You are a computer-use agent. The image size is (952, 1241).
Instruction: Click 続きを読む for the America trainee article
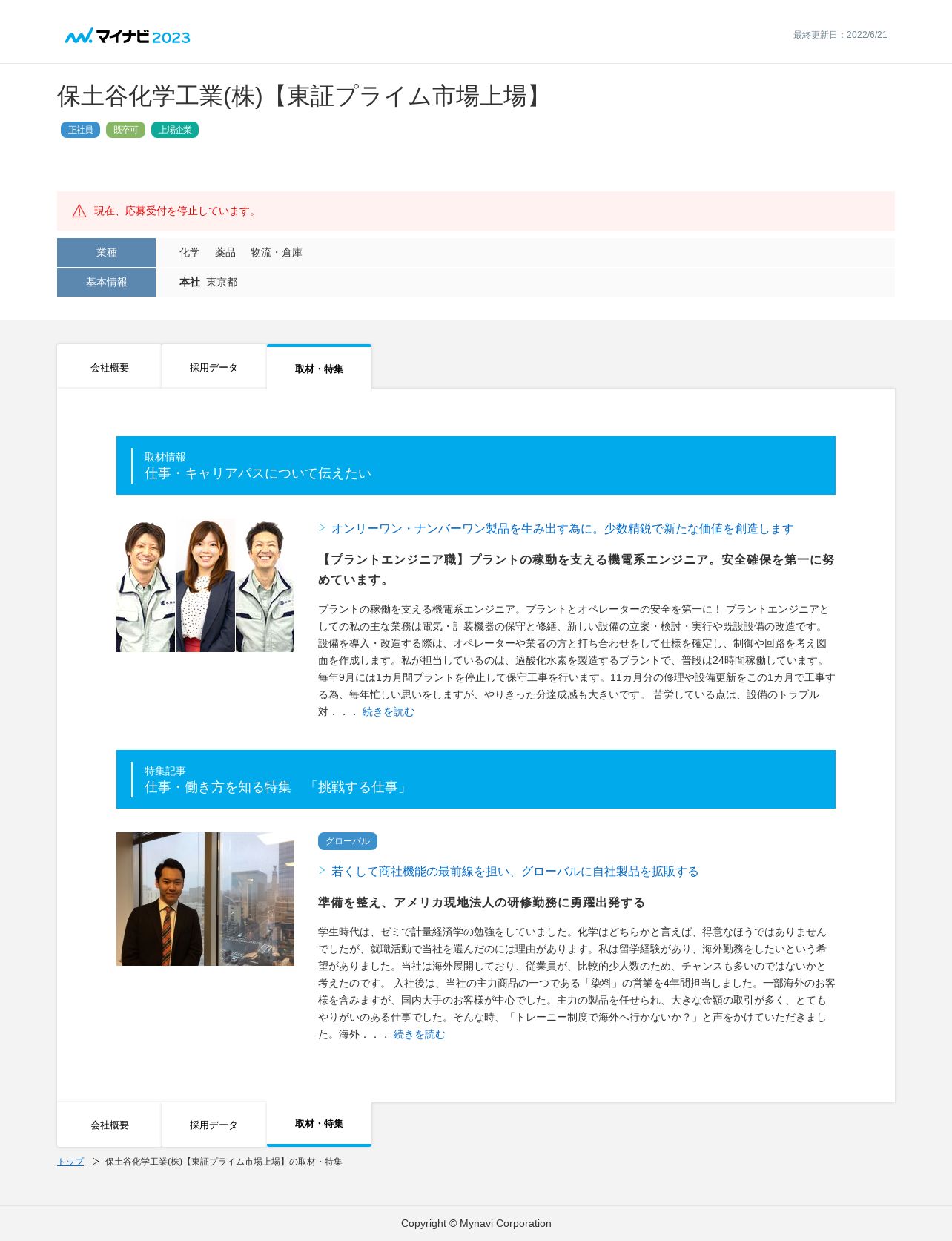click(x=419, y=1035)
